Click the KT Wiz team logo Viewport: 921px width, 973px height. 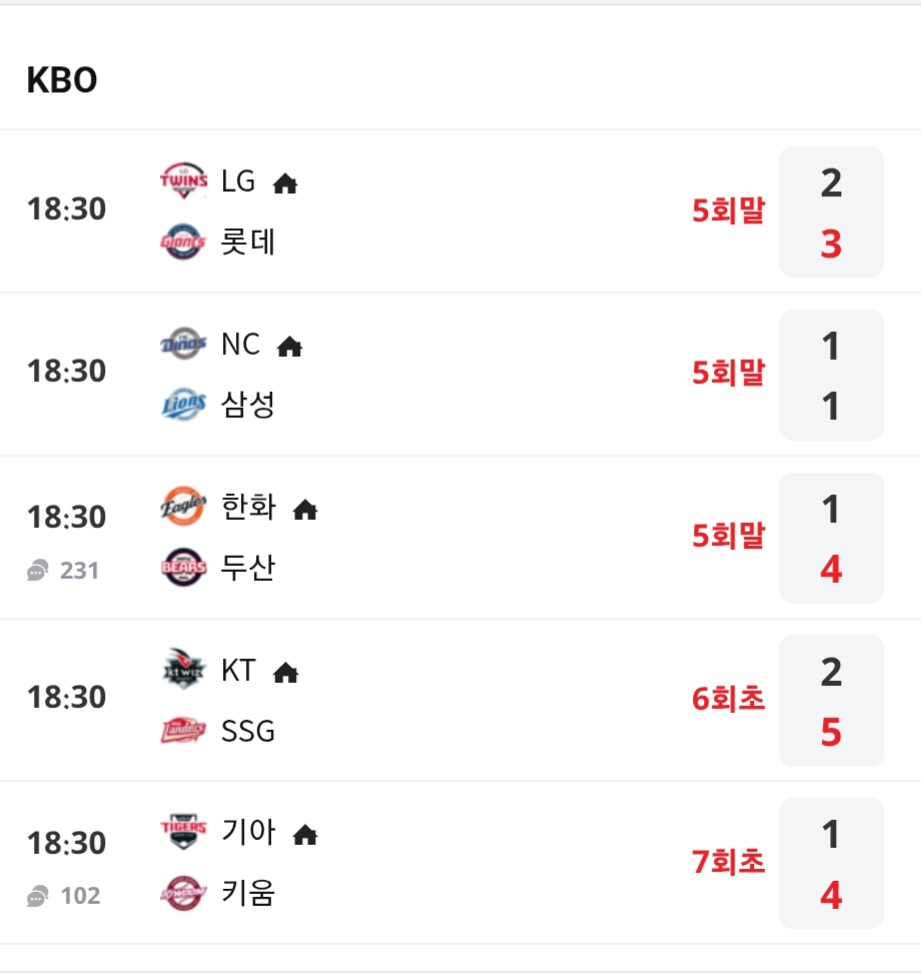click(183, 669)
